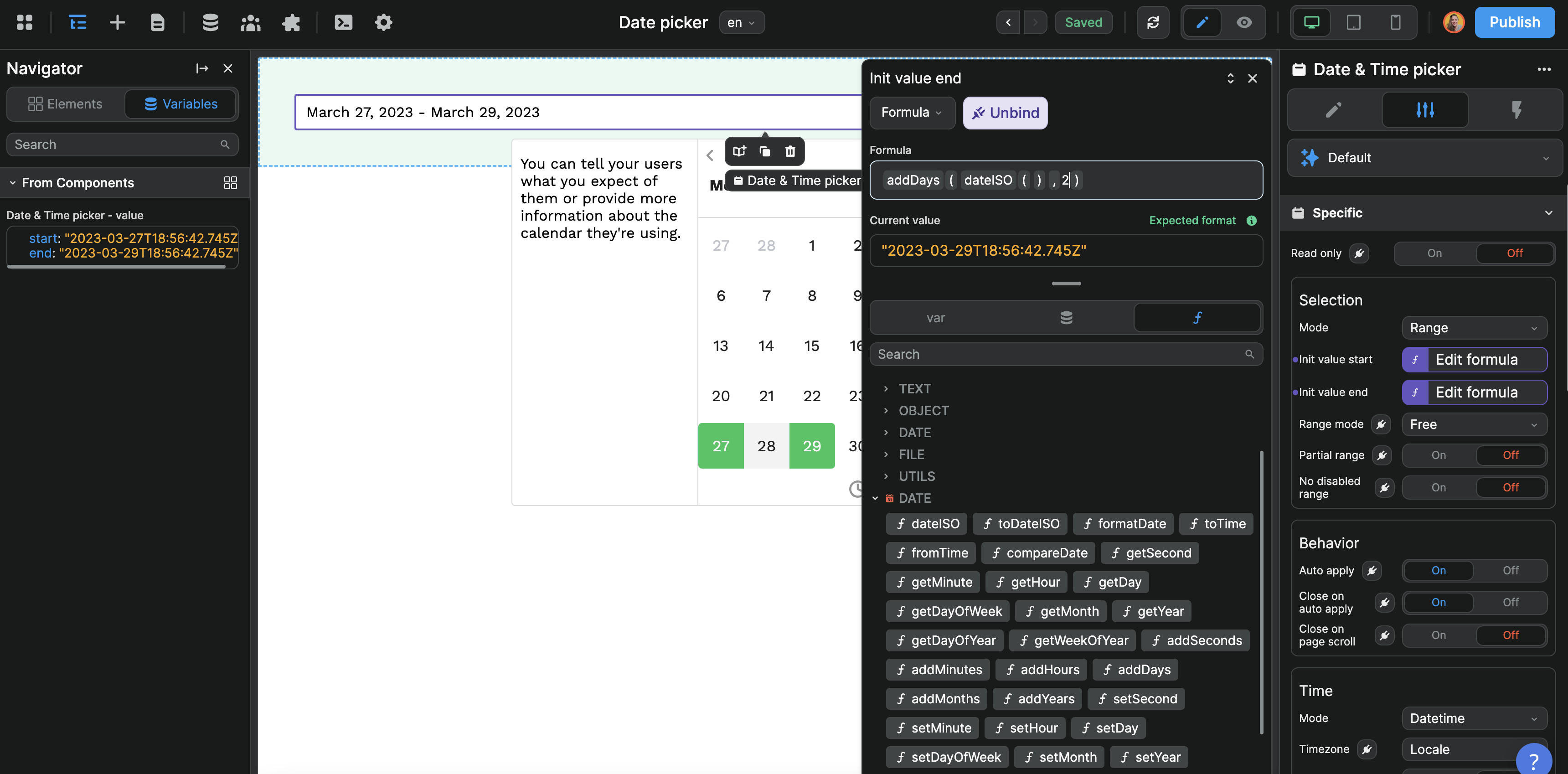Click the refresh sync icon
Image resolution: width=1568 pixels, height=774 pixels.
[1153, 22]
